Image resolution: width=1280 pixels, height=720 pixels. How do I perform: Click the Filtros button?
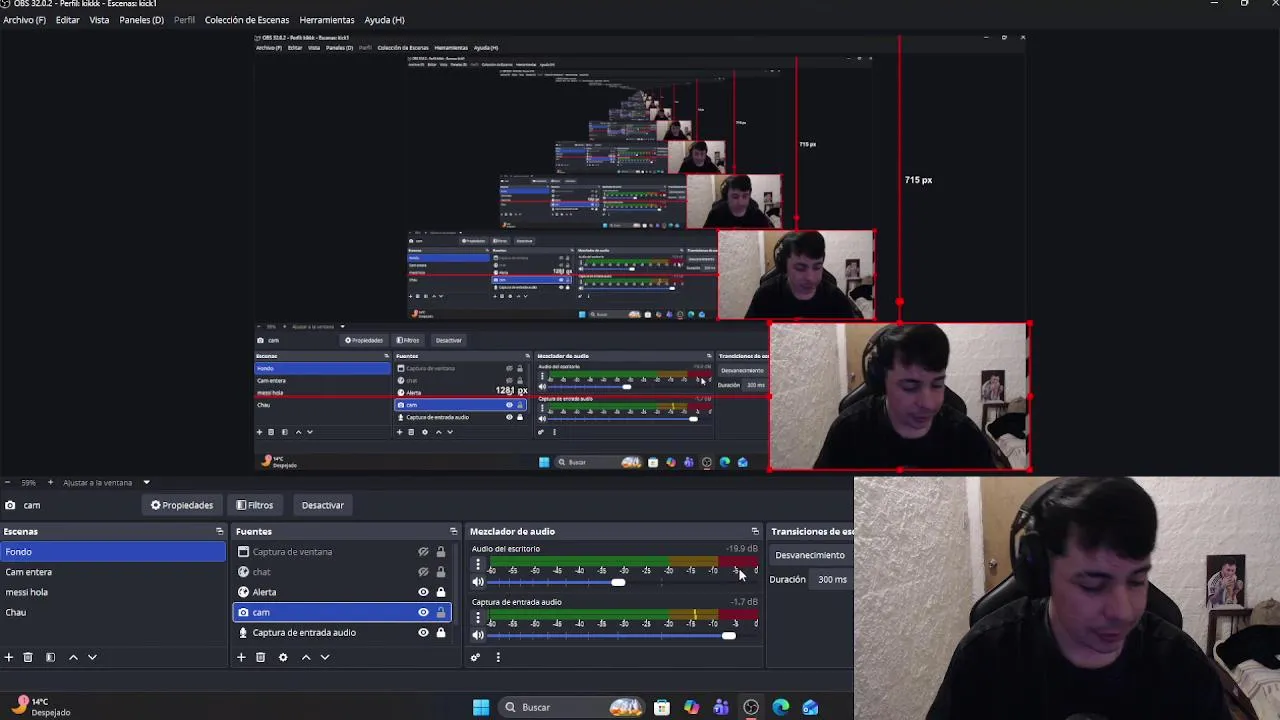pos(255,505)
